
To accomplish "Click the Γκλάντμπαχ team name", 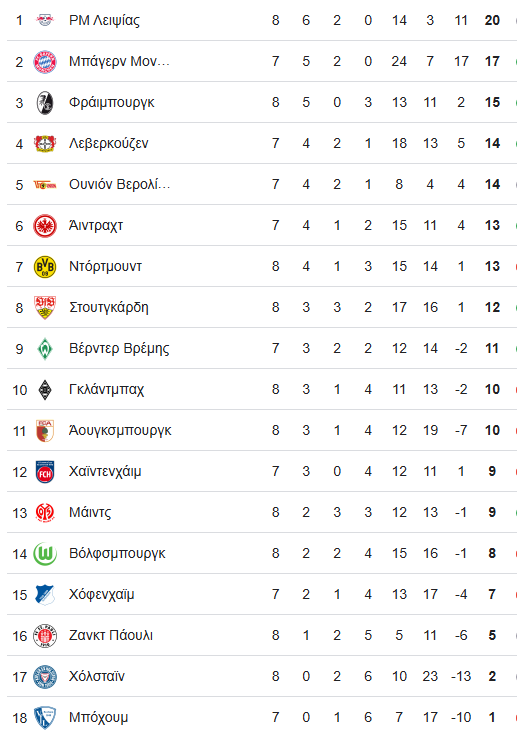I will (x=106, y=390).
